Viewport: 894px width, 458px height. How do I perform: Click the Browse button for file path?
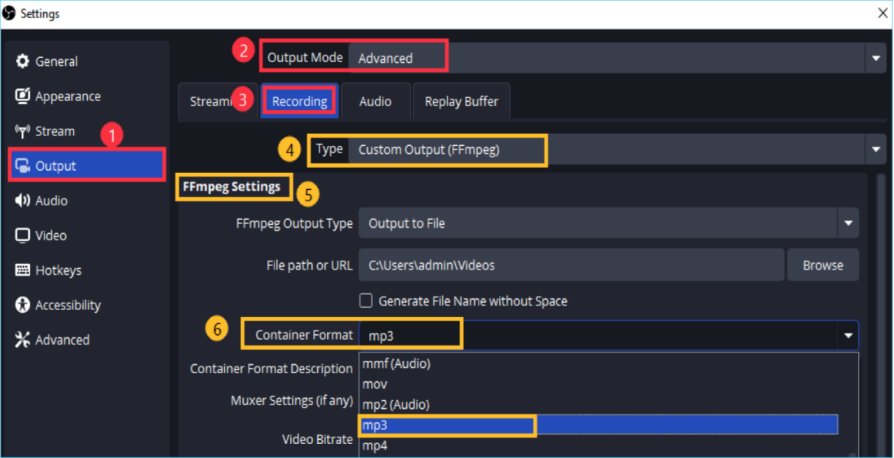tap(822, 265)
